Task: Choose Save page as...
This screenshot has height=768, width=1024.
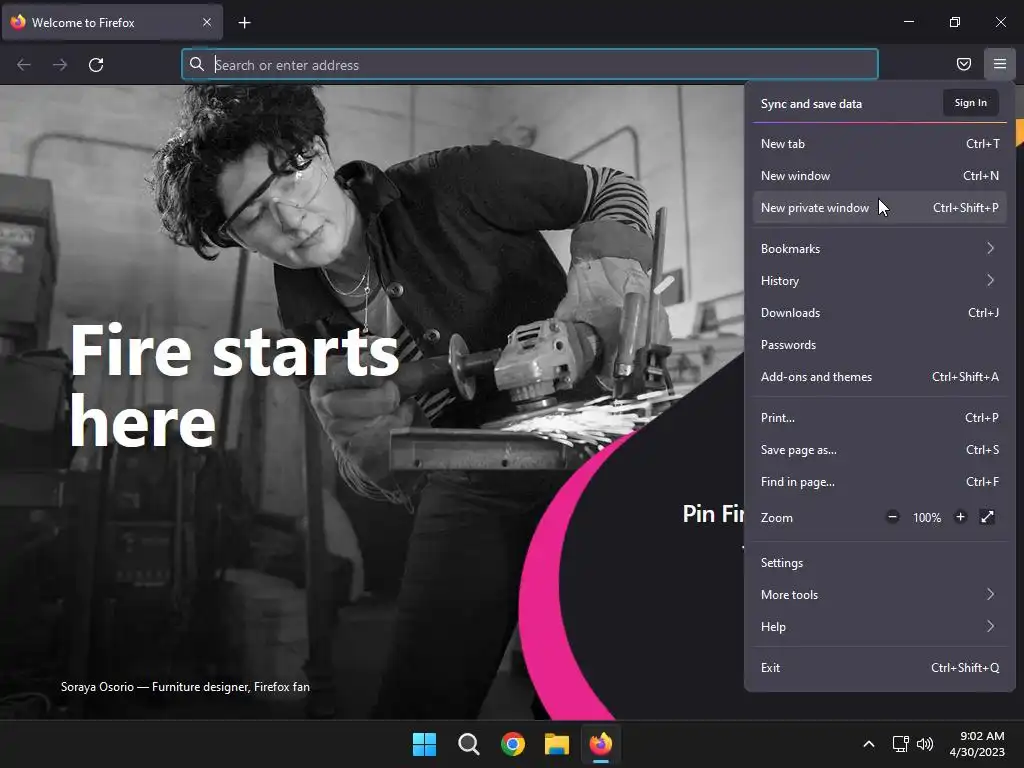Action: [x=880, y=450]
